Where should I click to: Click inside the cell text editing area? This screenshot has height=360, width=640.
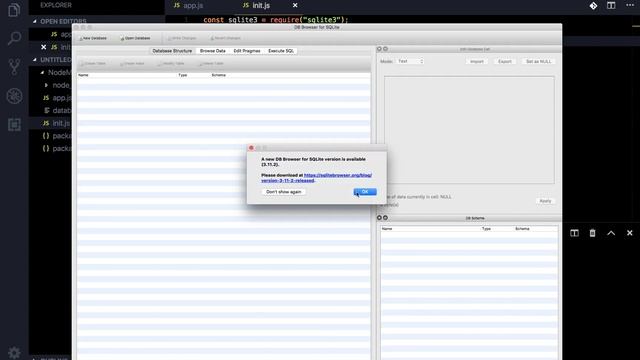(469, 130)
